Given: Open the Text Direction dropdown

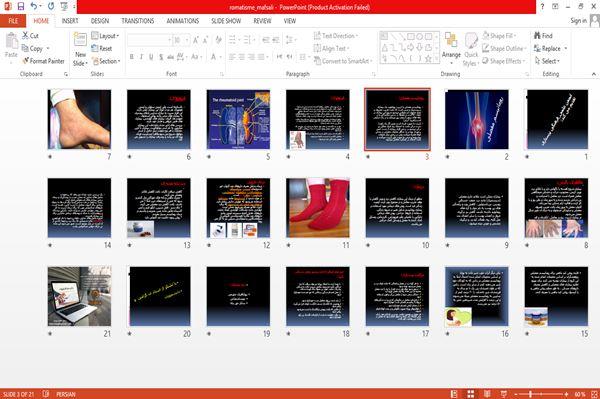Looking at the screenshot, I should pos(336,36).
